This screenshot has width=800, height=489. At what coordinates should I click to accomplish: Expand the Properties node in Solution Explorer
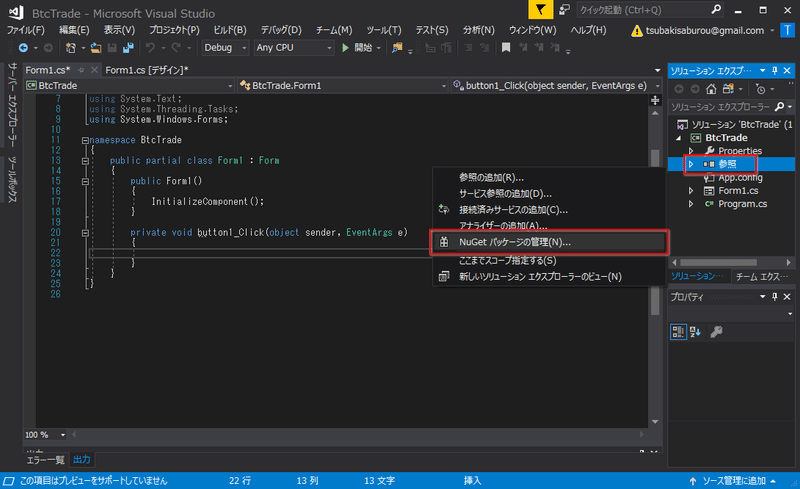(x=691, y=151)
